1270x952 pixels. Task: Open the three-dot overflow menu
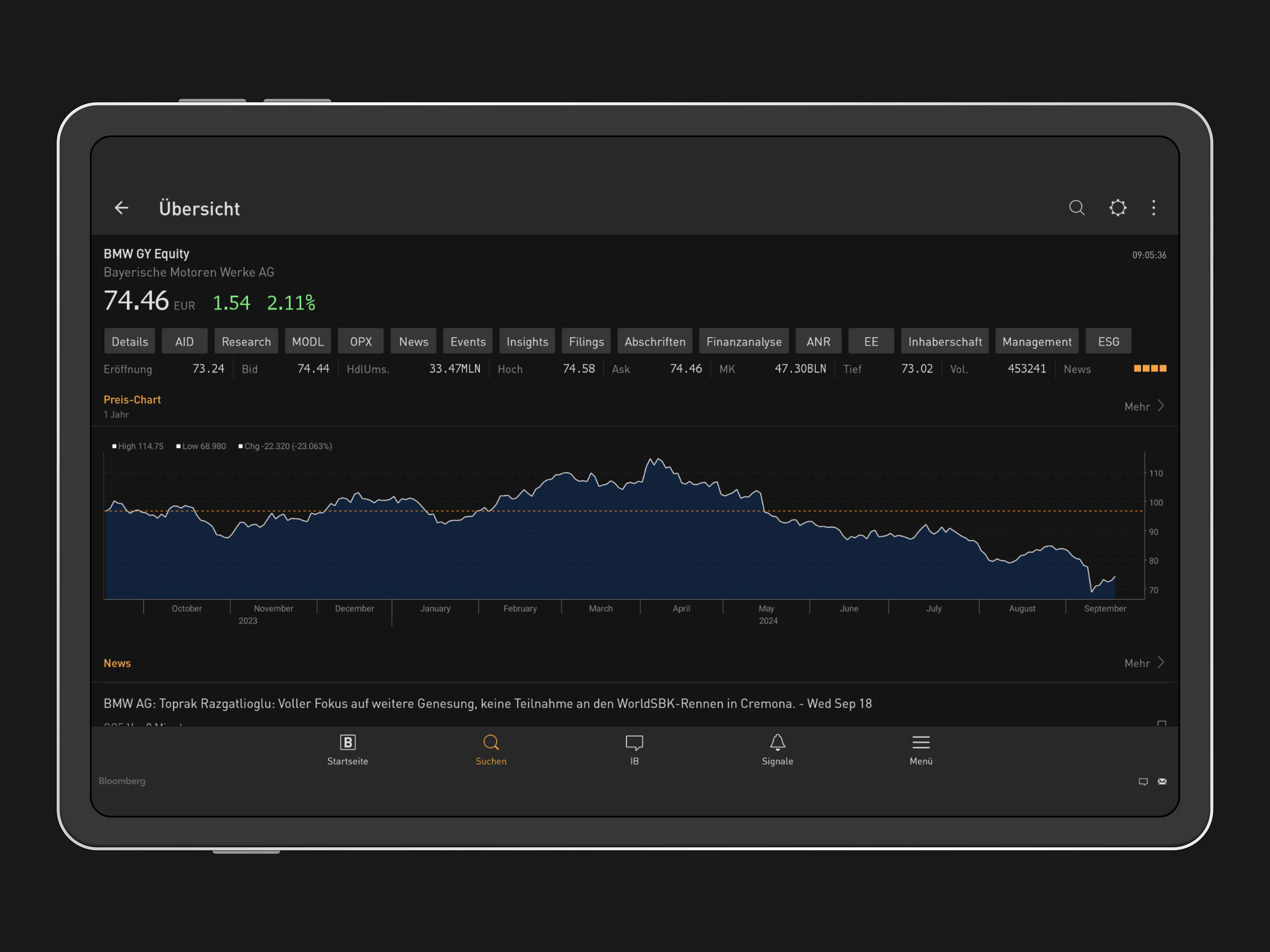(1154, 208)
